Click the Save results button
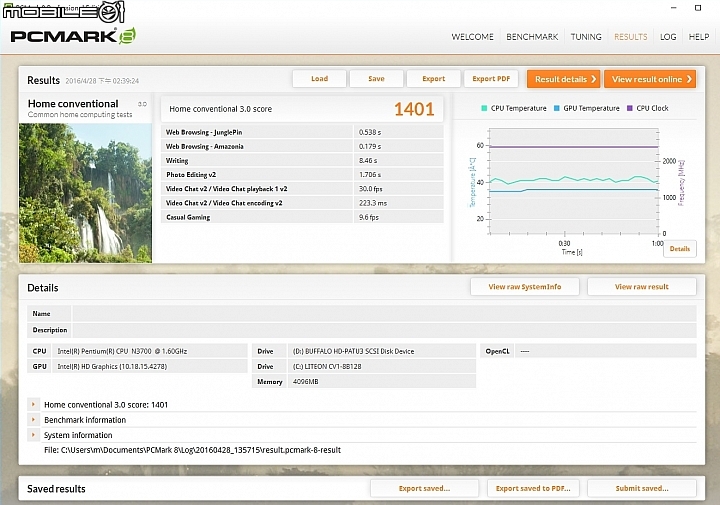The width and height of the screenshot is (720, 505). pos(376,79)
